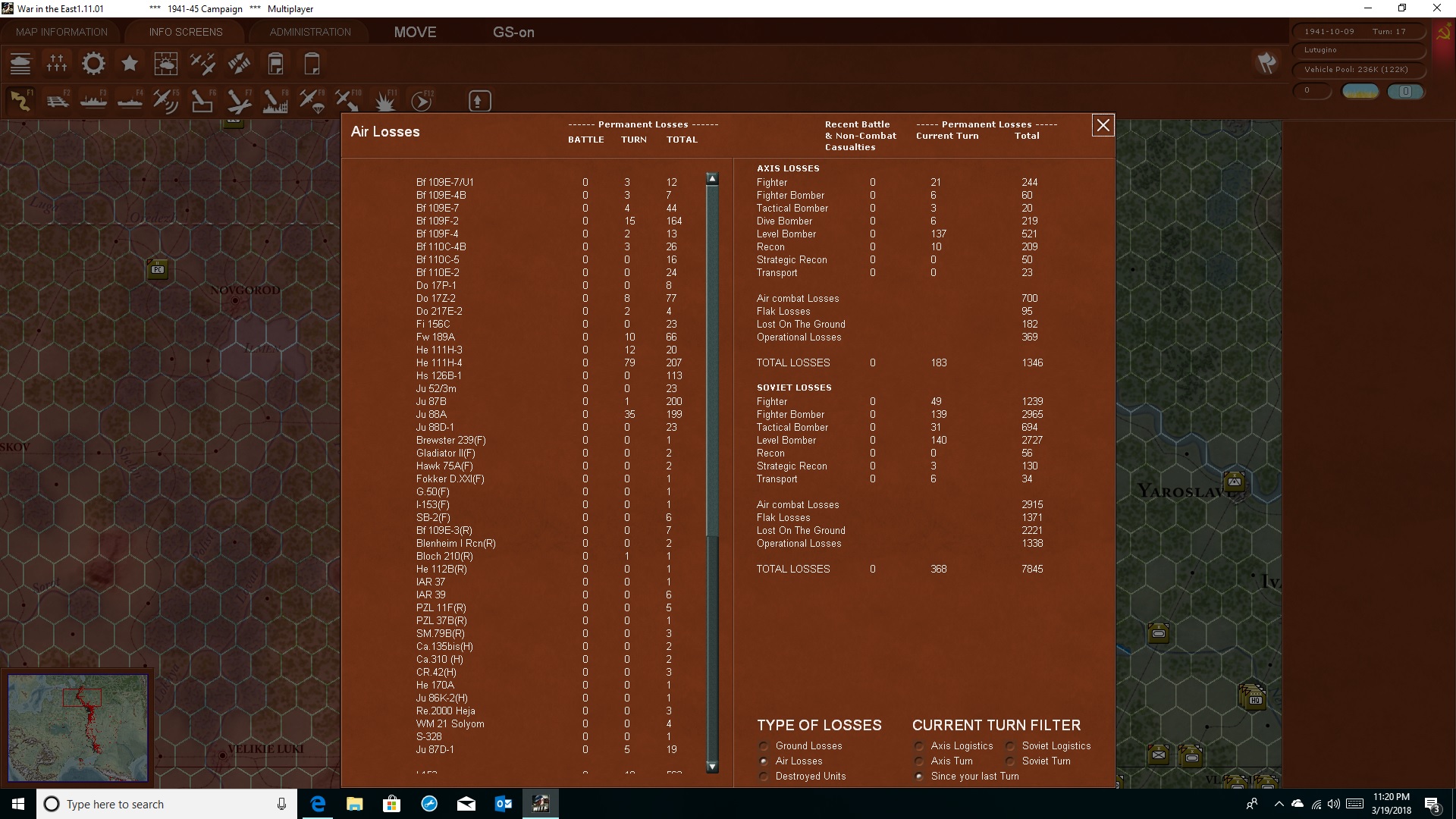Select Soviet Logistics filter
The height and width of the screenshot is (819, 1456).
(1010, 746)
